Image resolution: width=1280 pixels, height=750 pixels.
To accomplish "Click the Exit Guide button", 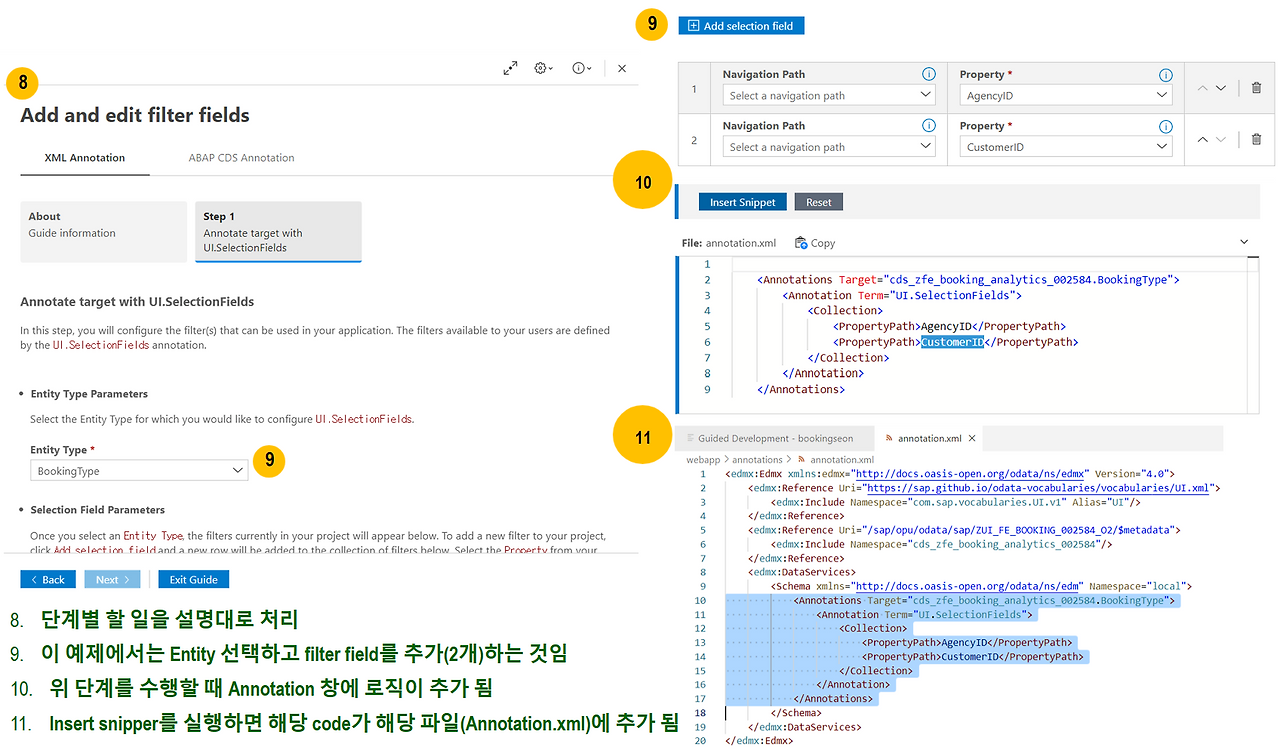I will click(194, 580).
